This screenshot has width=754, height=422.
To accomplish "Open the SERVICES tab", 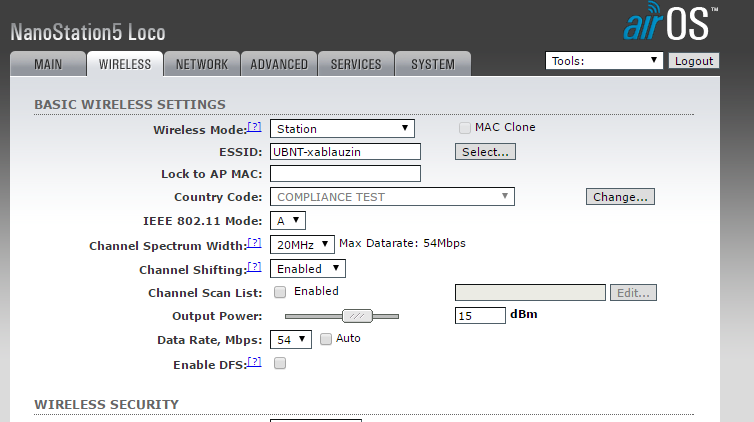I will (356, 64).
